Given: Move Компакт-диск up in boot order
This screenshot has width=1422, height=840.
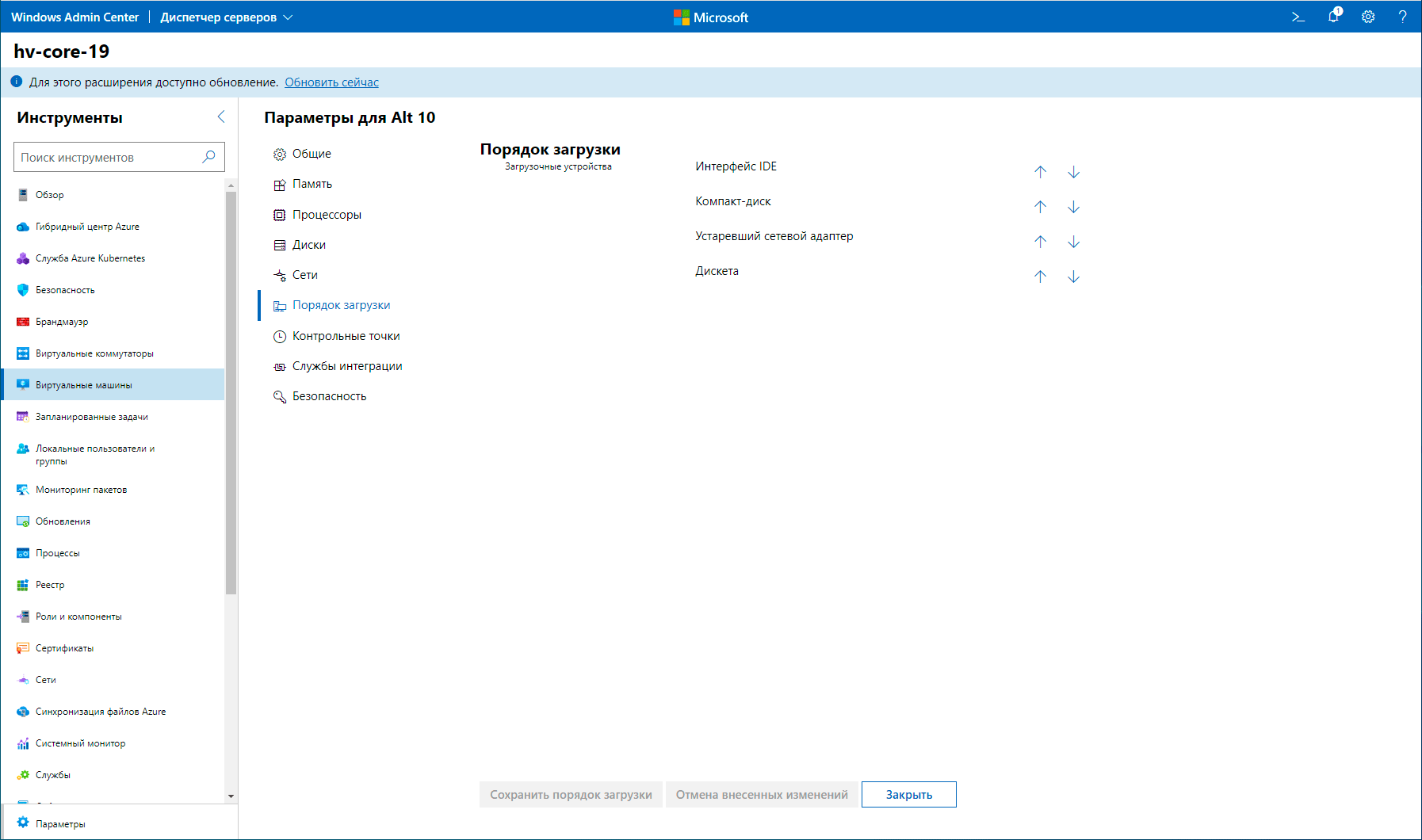Looking at the screenshot, I should 1040,207.
